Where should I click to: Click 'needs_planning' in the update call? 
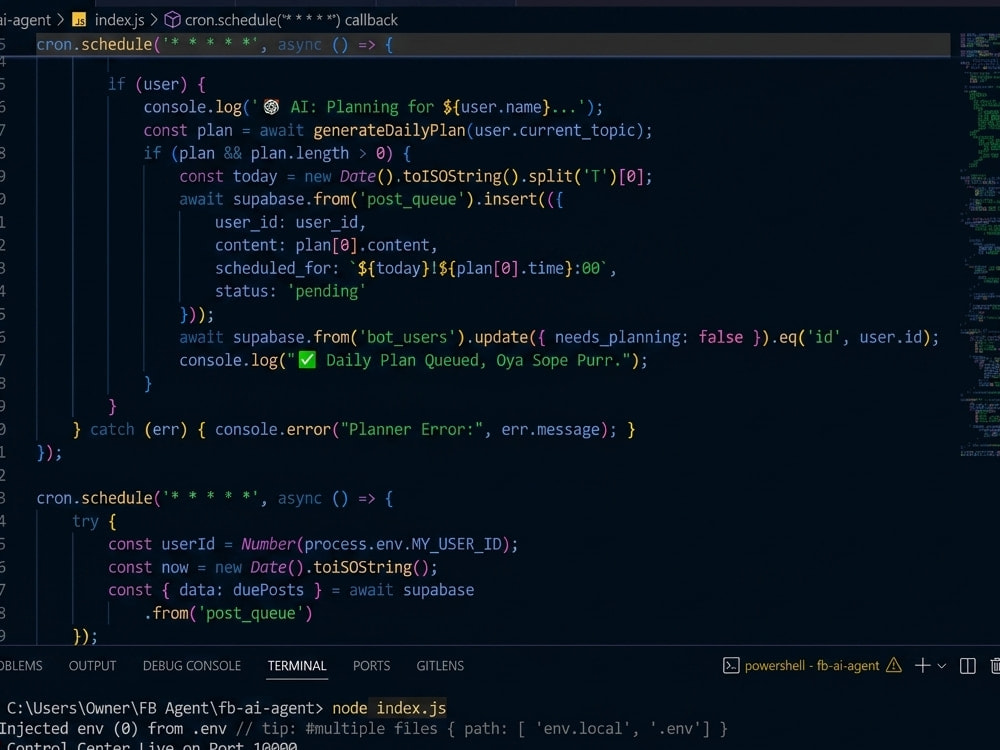pos(617,337)
